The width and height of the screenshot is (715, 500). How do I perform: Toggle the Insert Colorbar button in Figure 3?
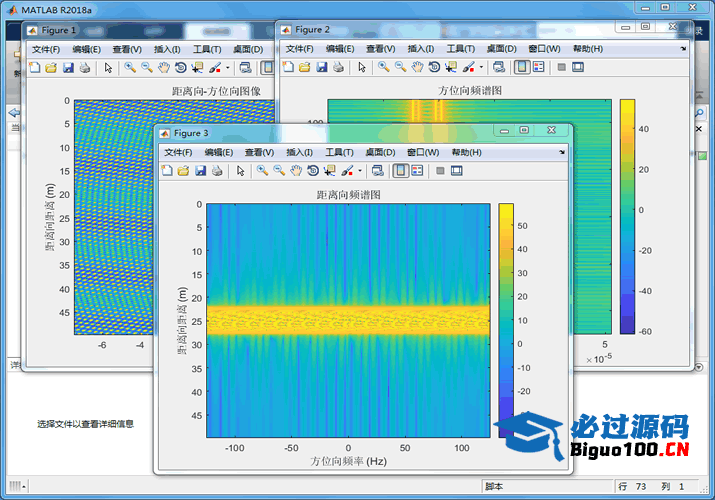[x=400, y=171]
